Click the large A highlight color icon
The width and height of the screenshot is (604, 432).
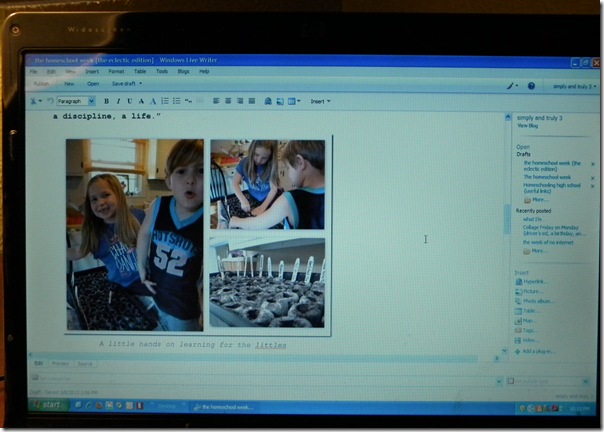(x=153, y=101)
